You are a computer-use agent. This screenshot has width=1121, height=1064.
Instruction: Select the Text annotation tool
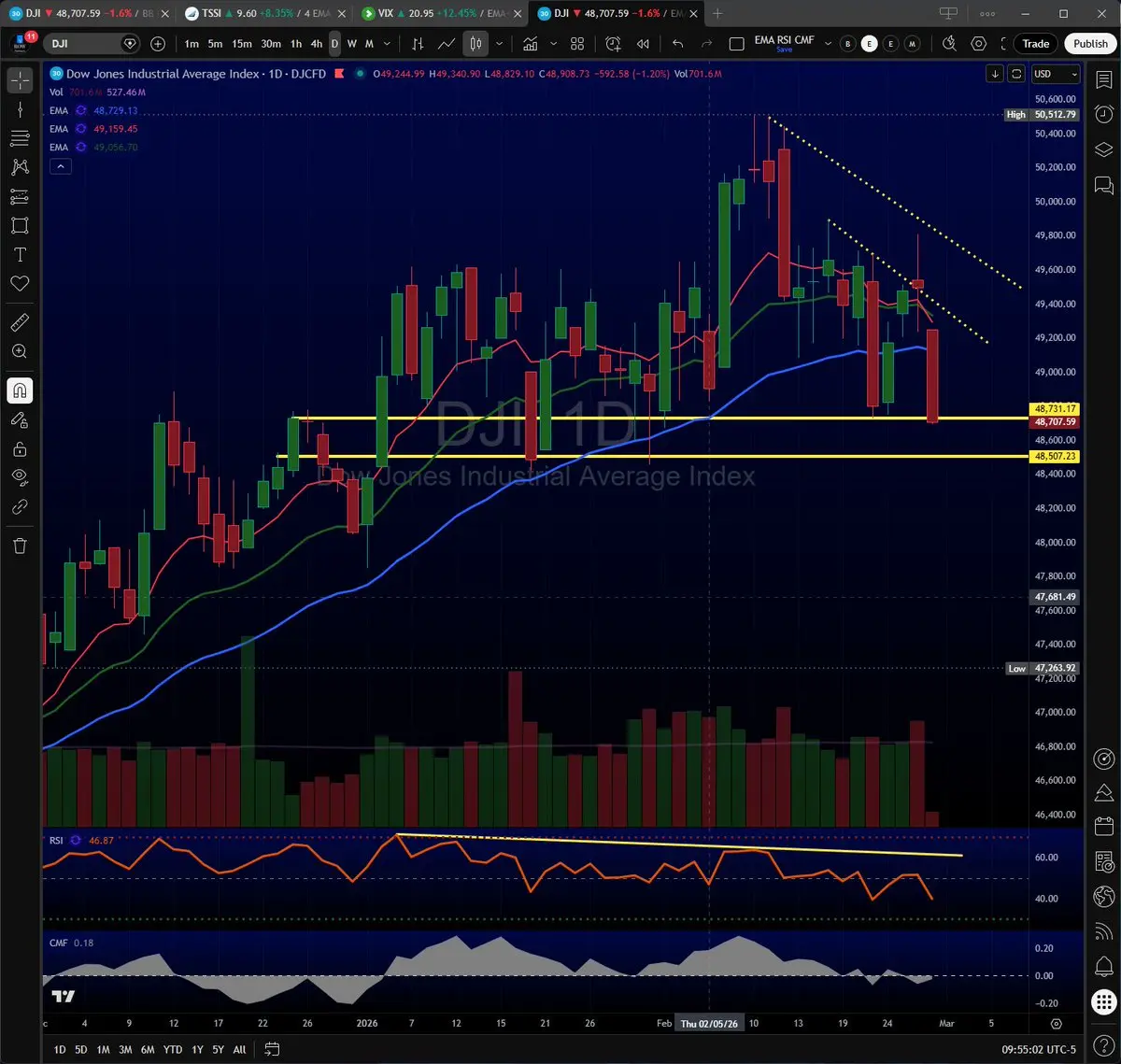pyautogui.click(x=20, y=255)
